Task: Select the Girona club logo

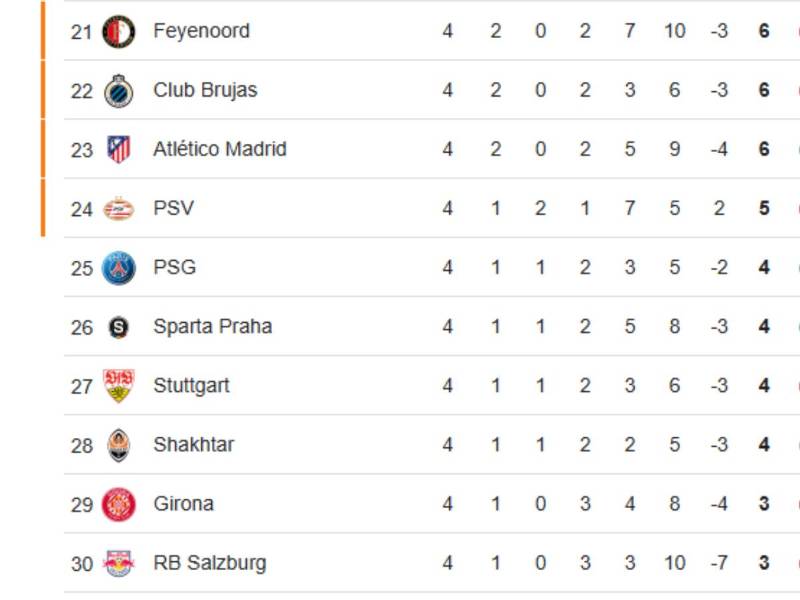Action: tap(117, 503)
